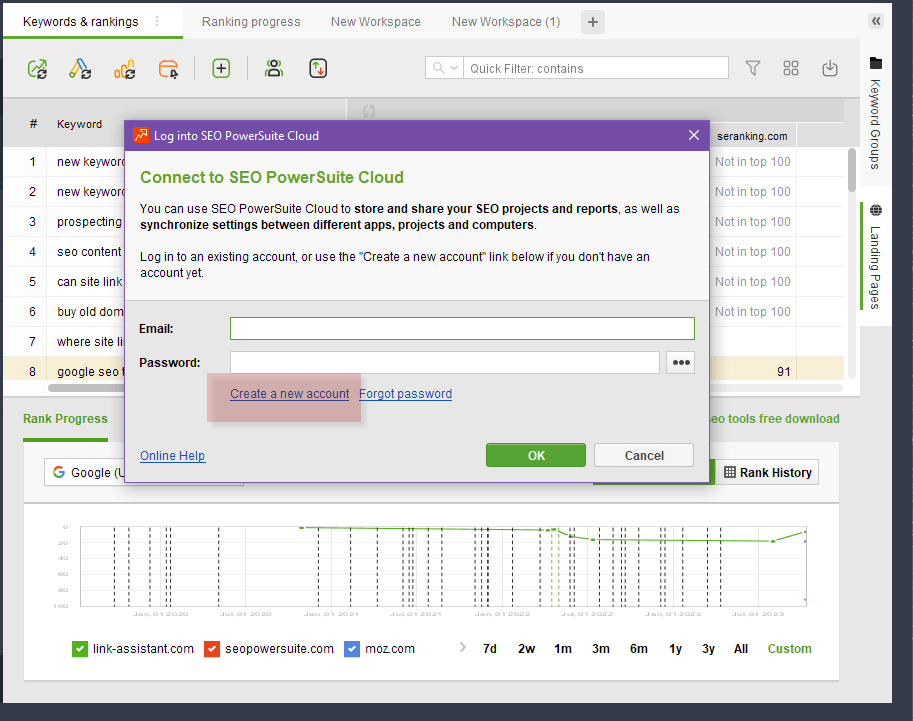Click the orange calendar scheduler icon
The height and width of the screenshot is (721, 913).
169,69
